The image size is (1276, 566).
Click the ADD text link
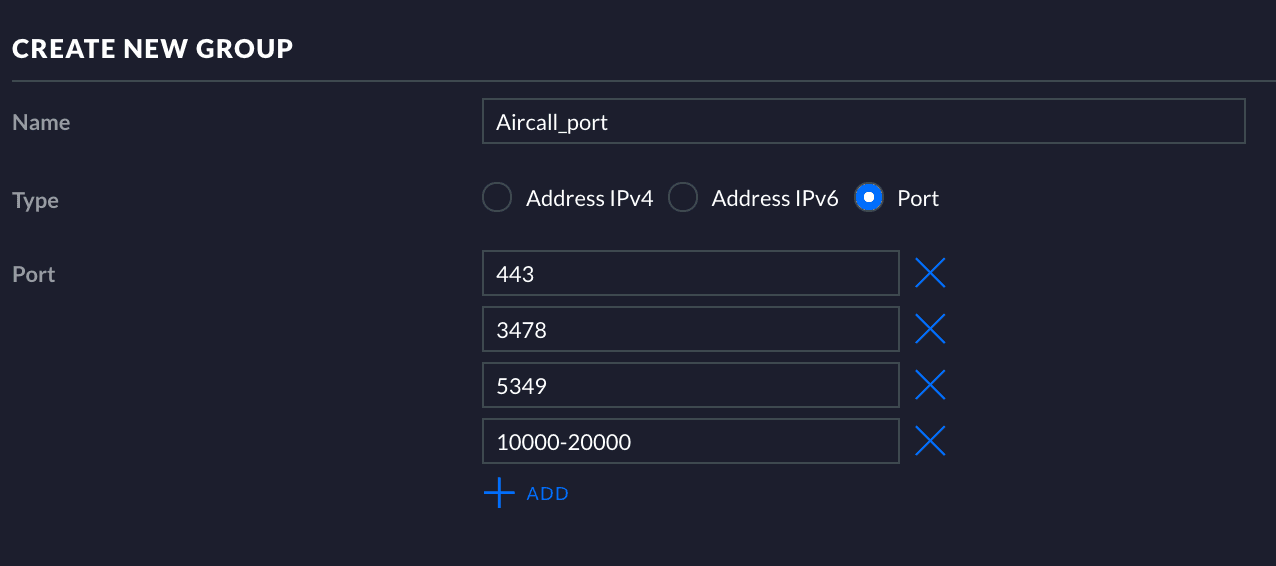[548, 494]
